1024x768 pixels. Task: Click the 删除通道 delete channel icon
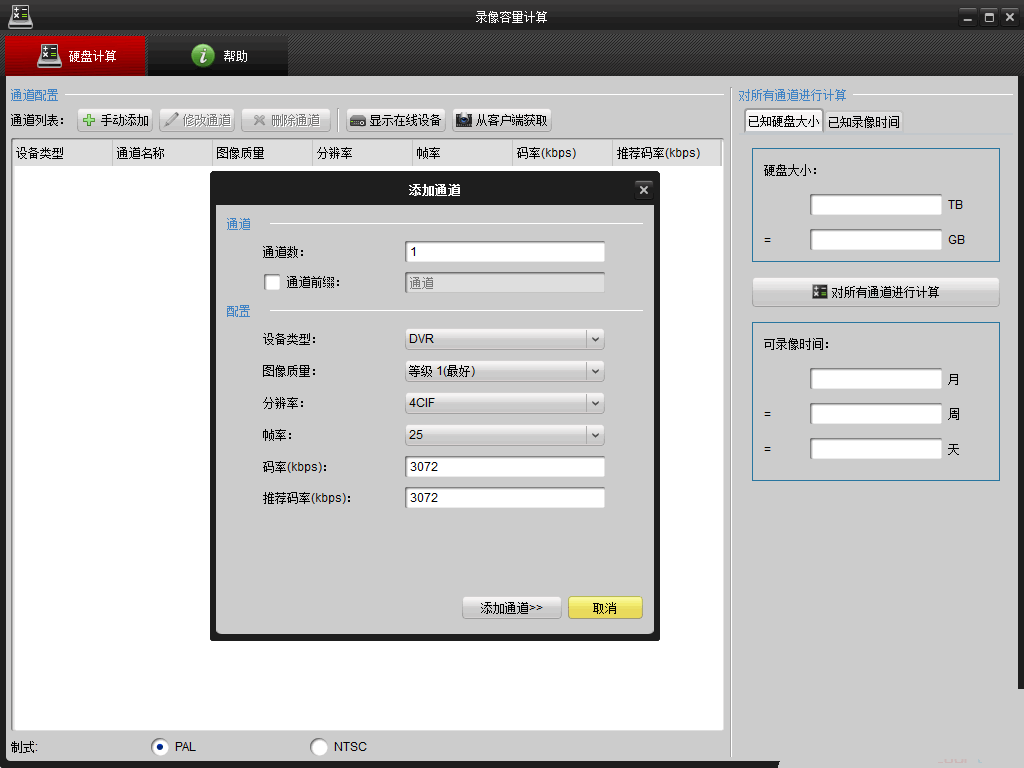[256, 119]
